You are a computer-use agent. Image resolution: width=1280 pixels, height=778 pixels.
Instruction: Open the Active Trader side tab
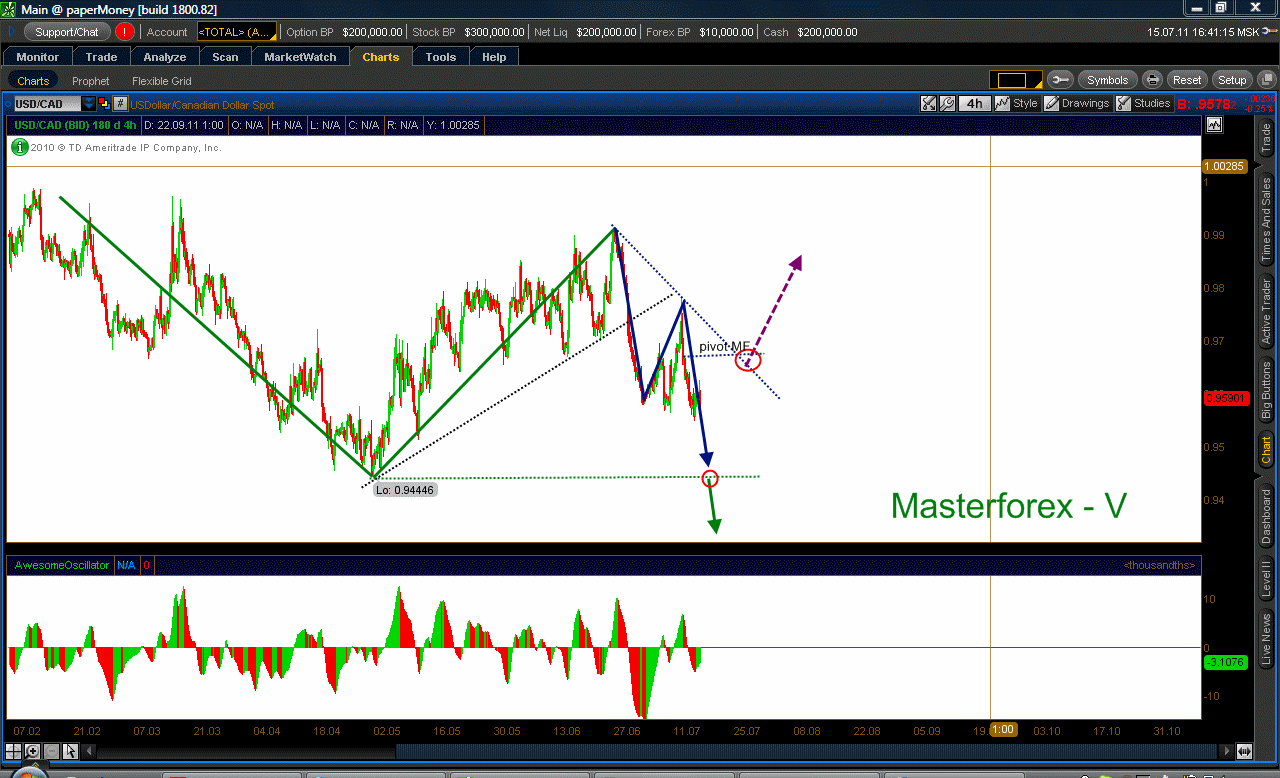(x=1266, y=312)
